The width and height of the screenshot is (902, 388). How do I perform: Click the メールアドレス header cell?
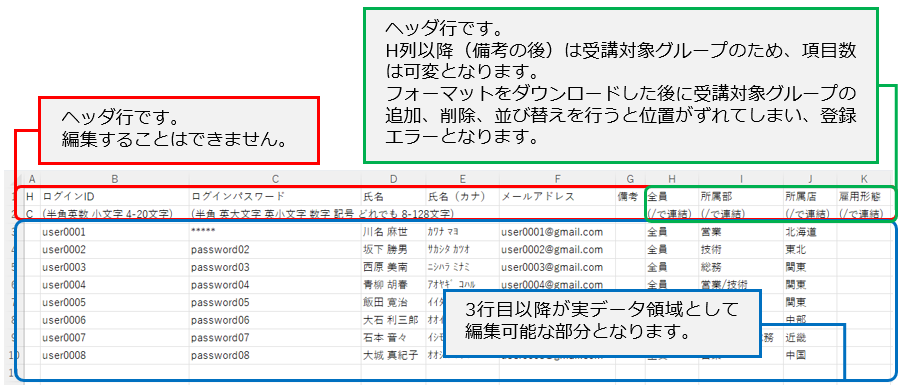557,196
